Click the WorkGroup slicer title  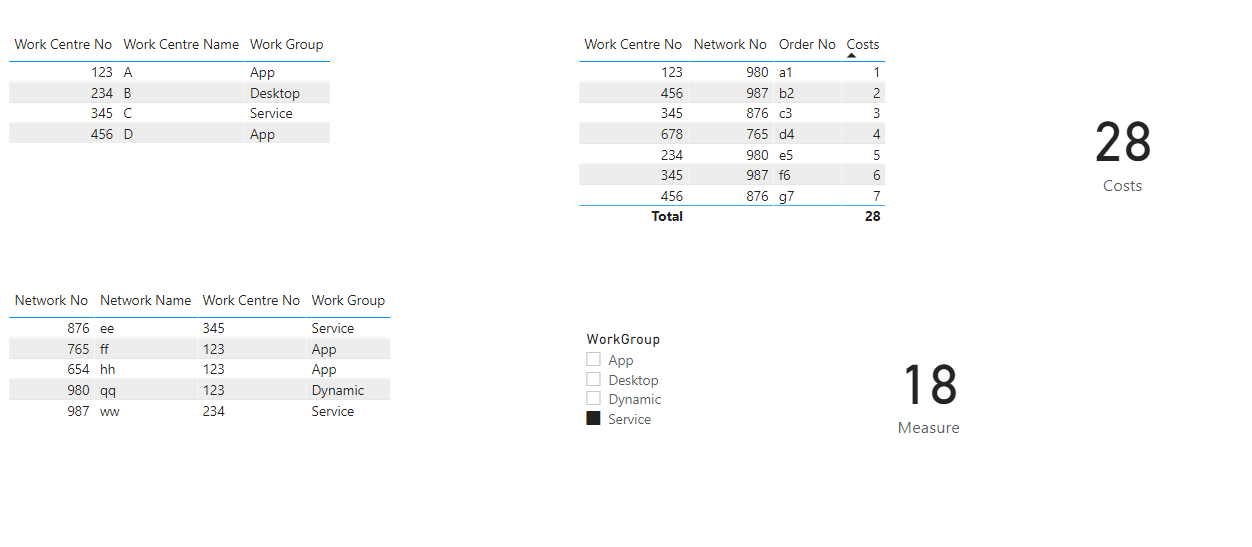click(623, 339)
